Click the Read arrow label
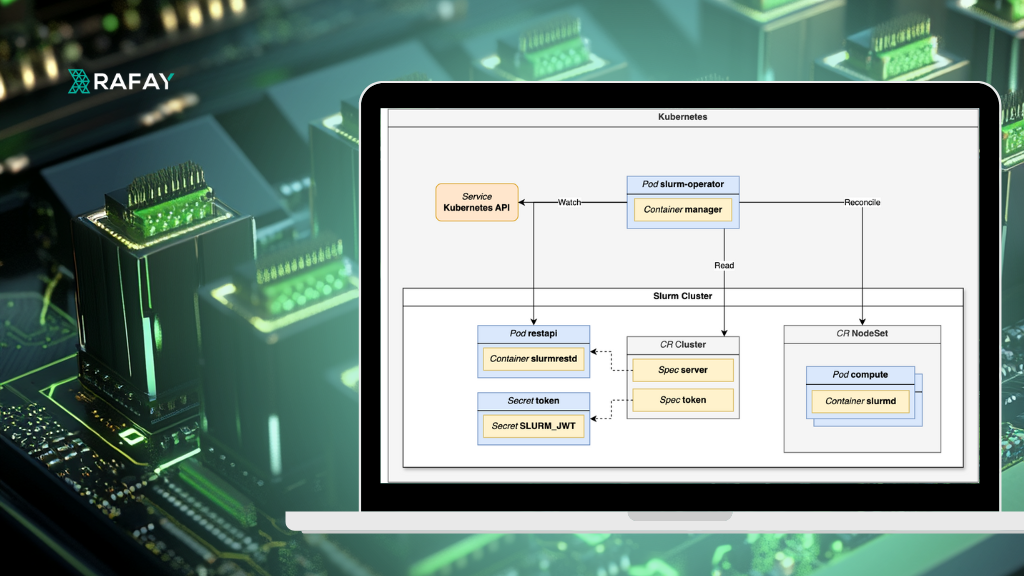This screenshot has width=1024, height=576. point(724,266)
